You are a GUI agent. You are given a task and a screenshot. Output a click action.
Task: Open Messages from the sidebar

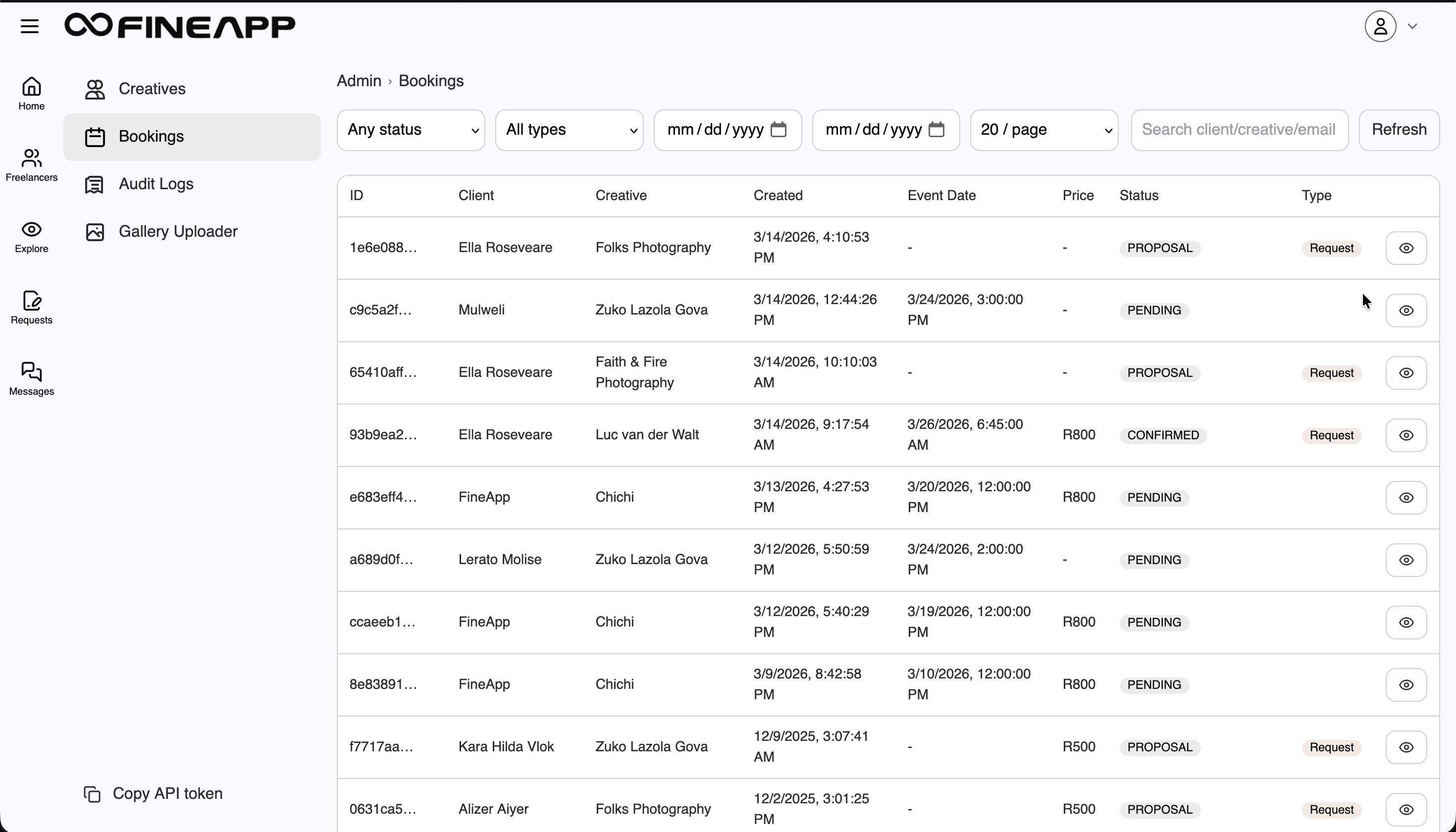tap(31, 378)
